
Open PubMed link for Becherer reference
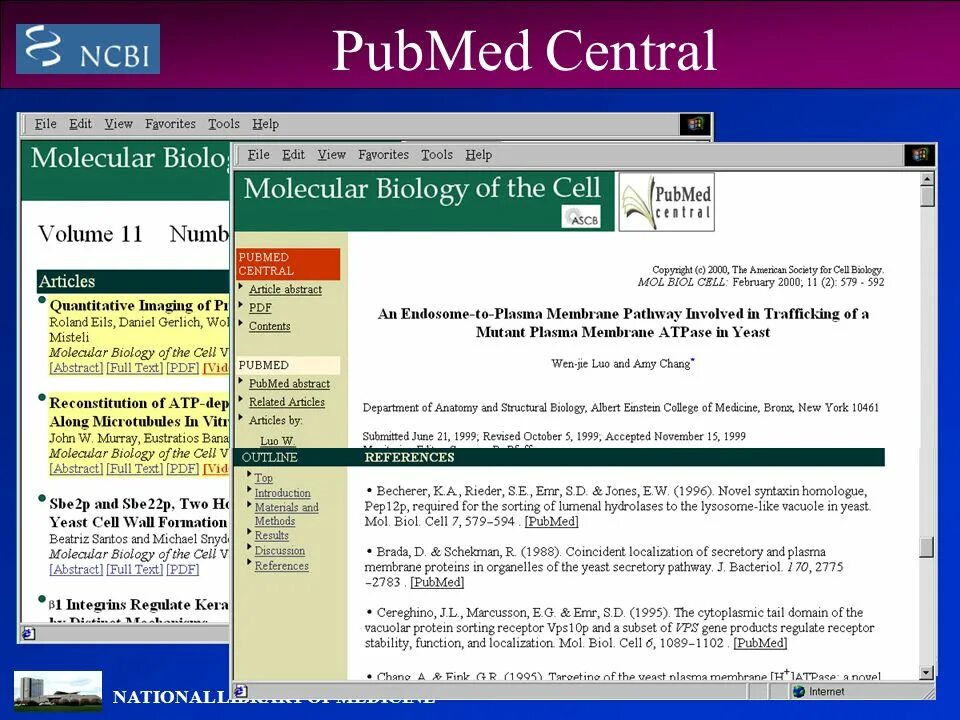[552, 521]
